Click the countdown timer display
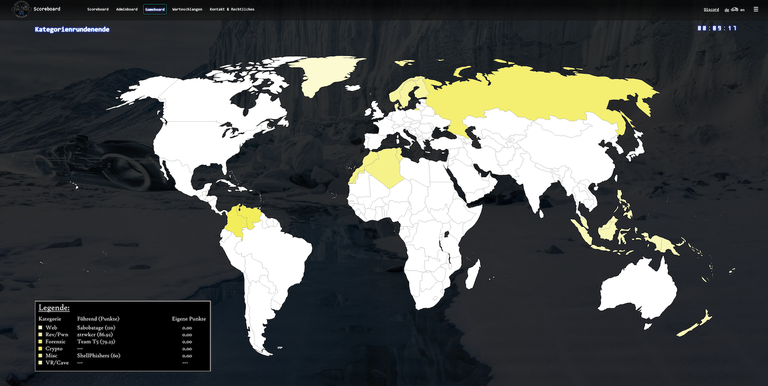Screen dimensions: 768x386 pyautogui.click(x=717, y=28)
